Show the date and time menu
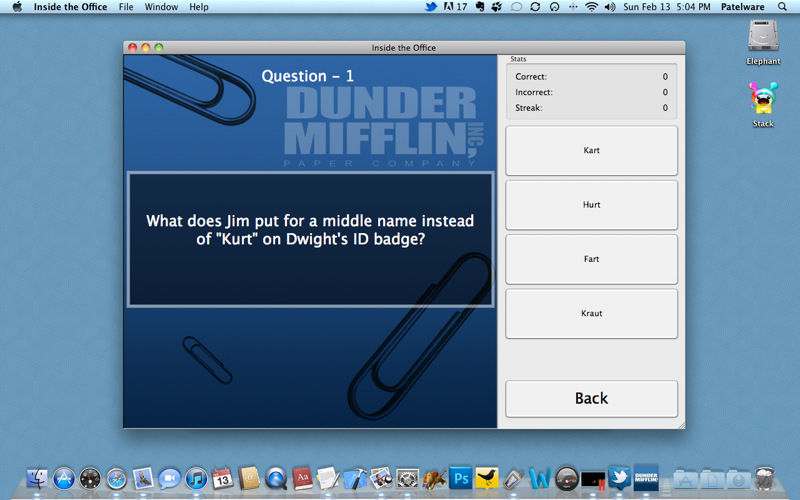The image size is (800, 500). point(667,7)
